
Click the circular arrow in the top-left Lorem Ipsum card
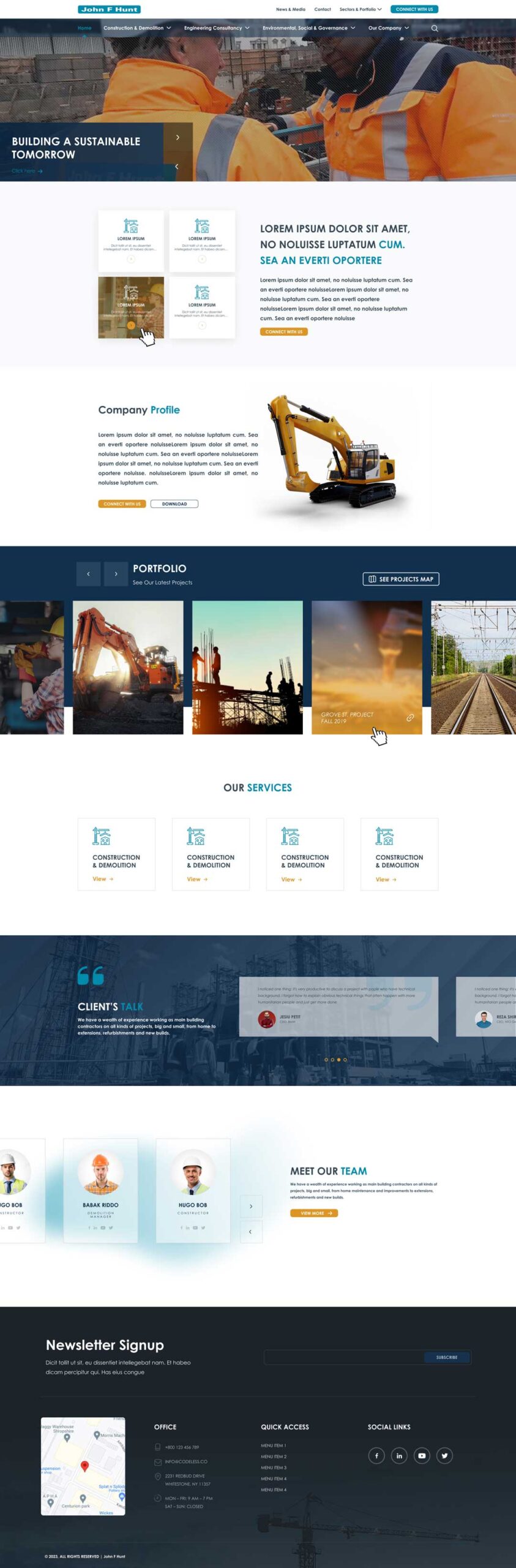point(131,259)
